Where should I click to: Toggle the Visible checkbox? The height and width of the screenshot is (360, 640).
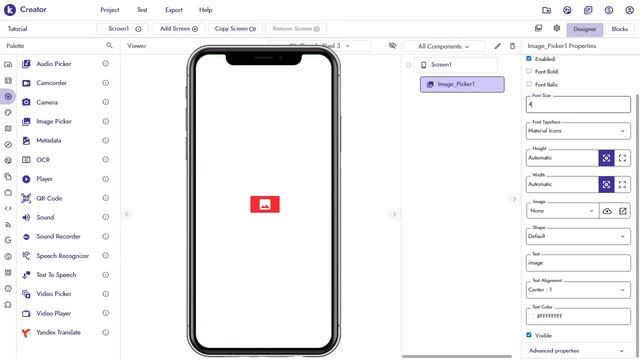coord(529,335)
